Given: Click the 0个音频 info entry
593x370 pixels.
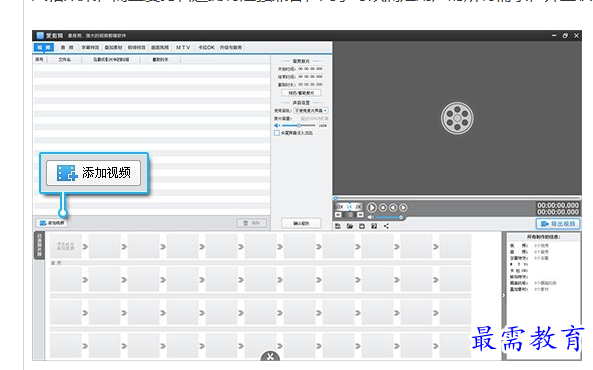Looking at the screenshot, I should 541,252.
